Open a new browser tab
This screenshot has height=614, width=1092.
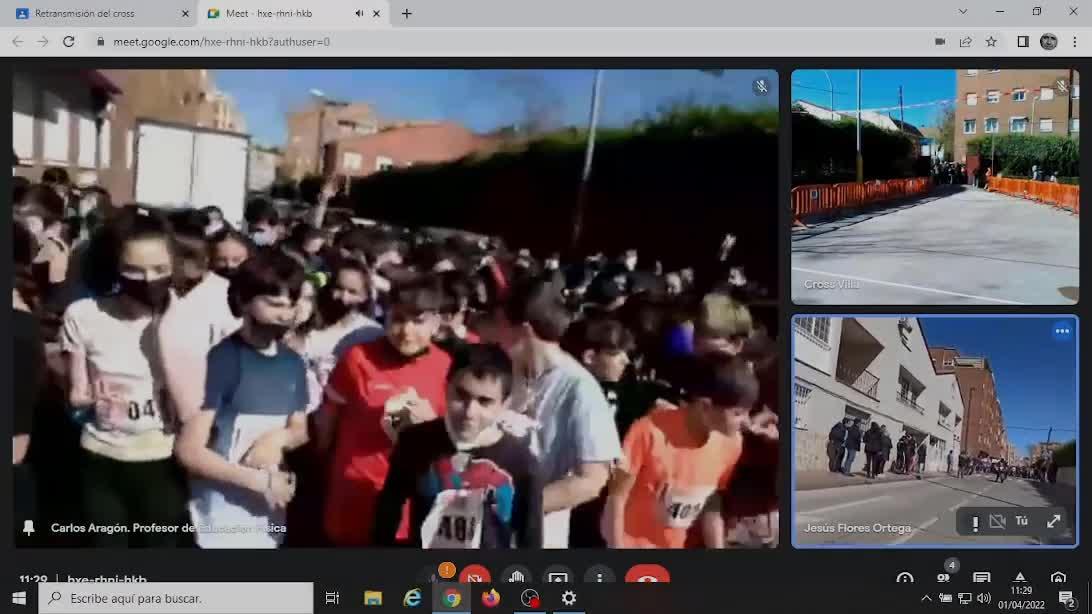click(x=407, y=13)
